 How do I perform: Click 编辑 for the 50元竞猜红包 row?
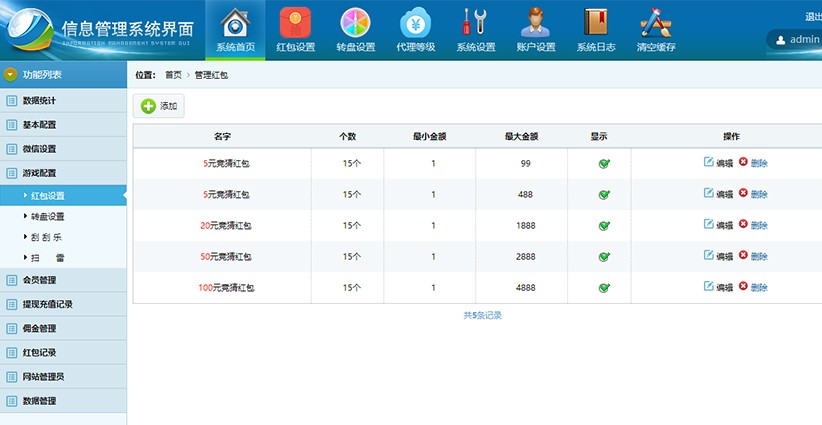[718, 257]
